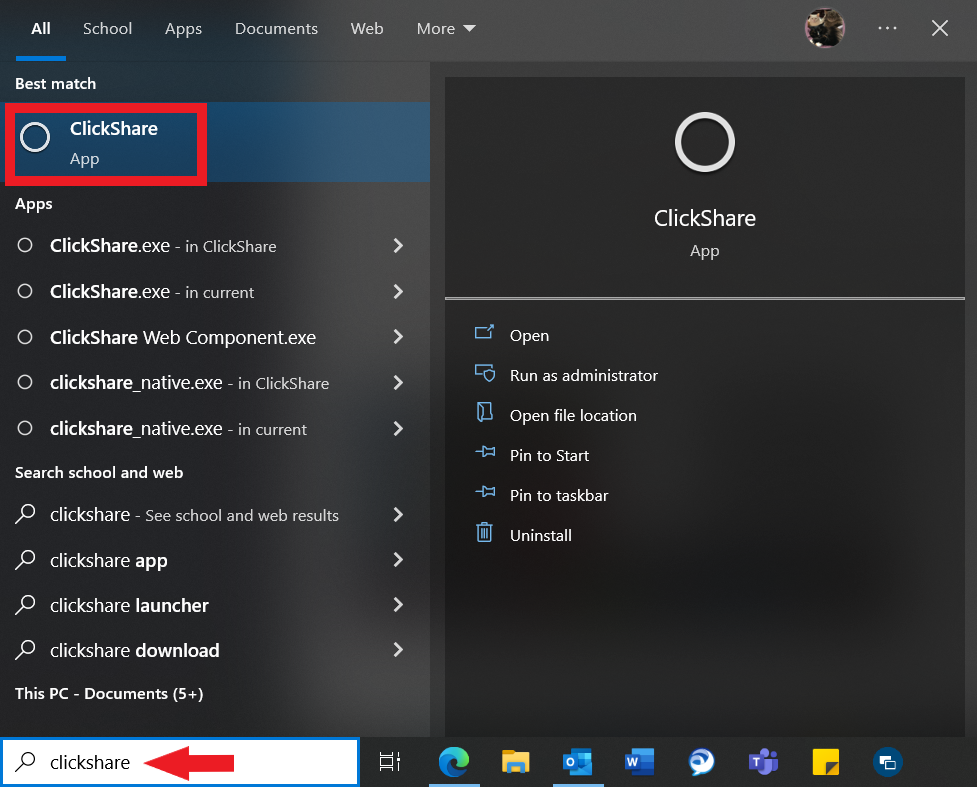This screenshot has height=787, width=977.
Task: Expand arrow for ClickShare.exe in current
Action: [398, 292]
